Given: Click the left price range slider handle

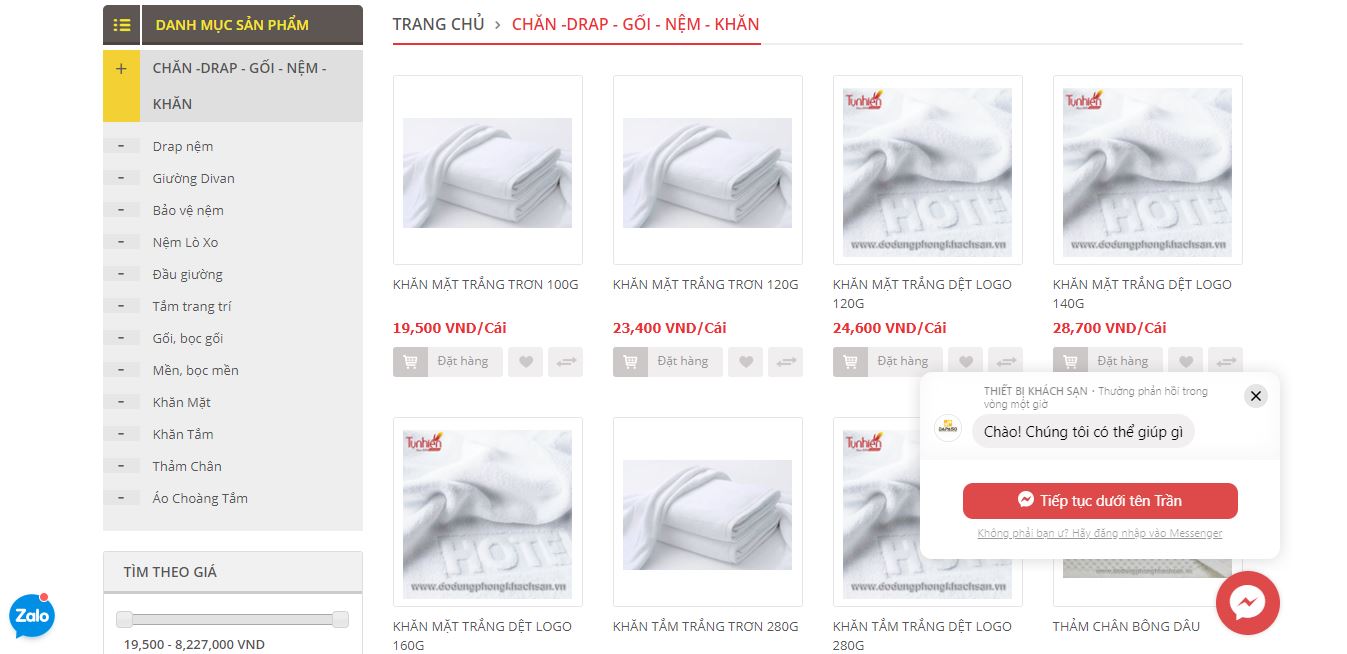Looking at the screenshot, I should coord(124,619).
